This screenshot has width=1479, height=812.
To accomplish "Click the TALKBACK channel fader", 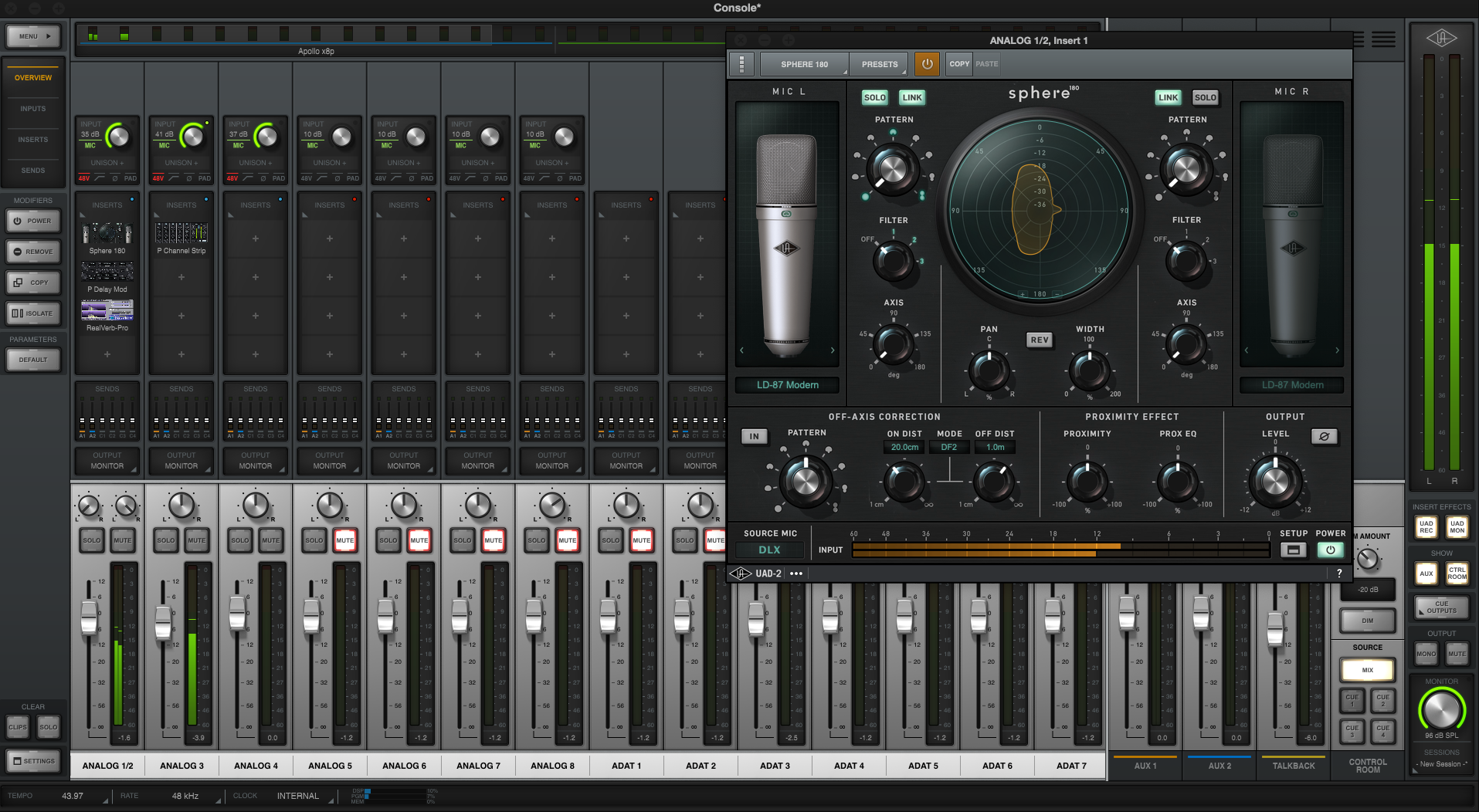I will pos(1275,630).
